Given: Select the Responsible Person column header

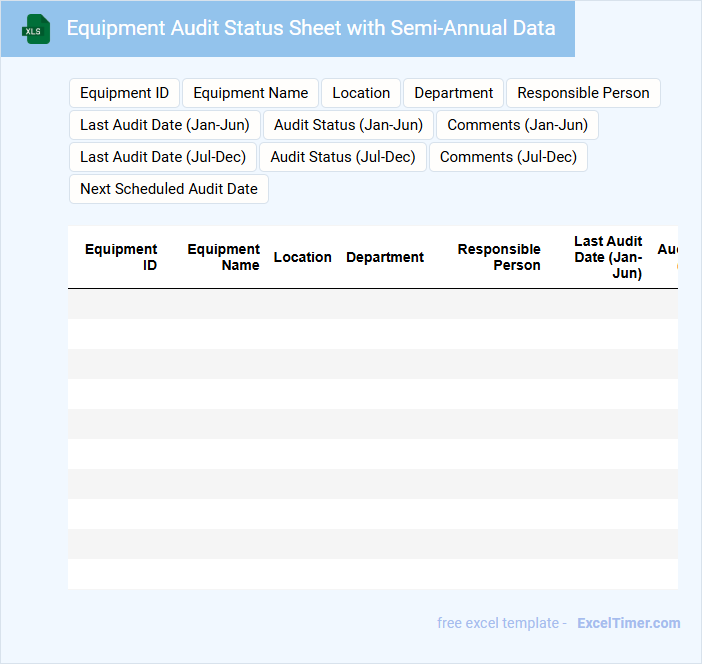Looking at the screenshot, I should (499, 257).
